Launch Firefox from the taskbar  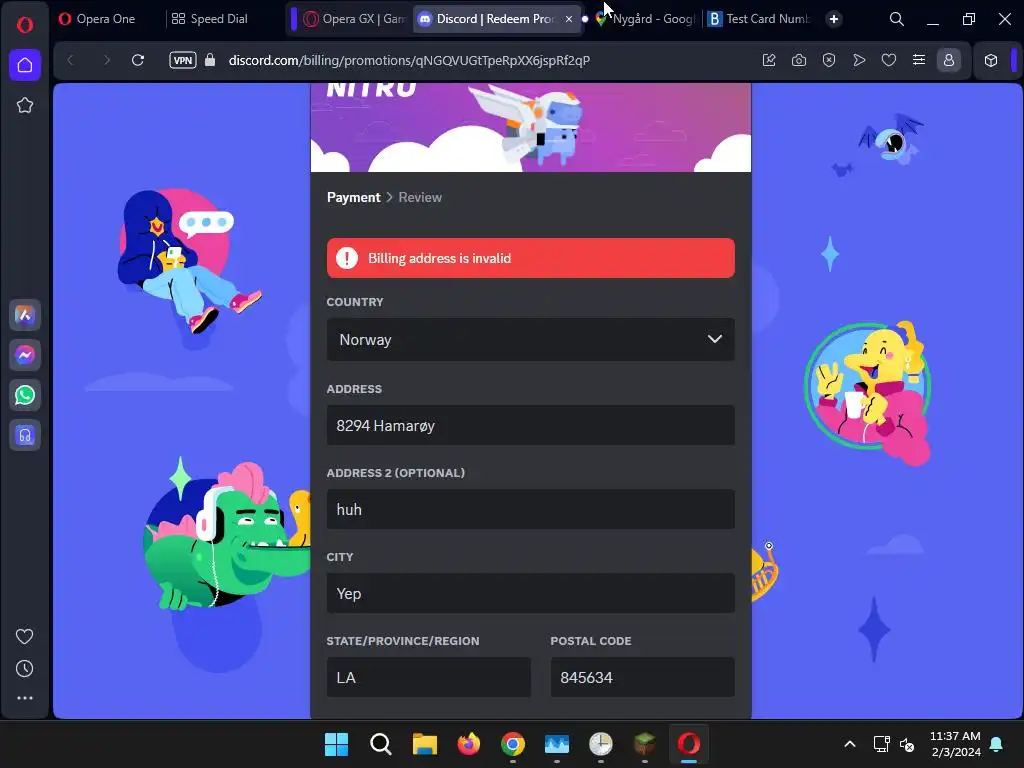click(468, 743)
